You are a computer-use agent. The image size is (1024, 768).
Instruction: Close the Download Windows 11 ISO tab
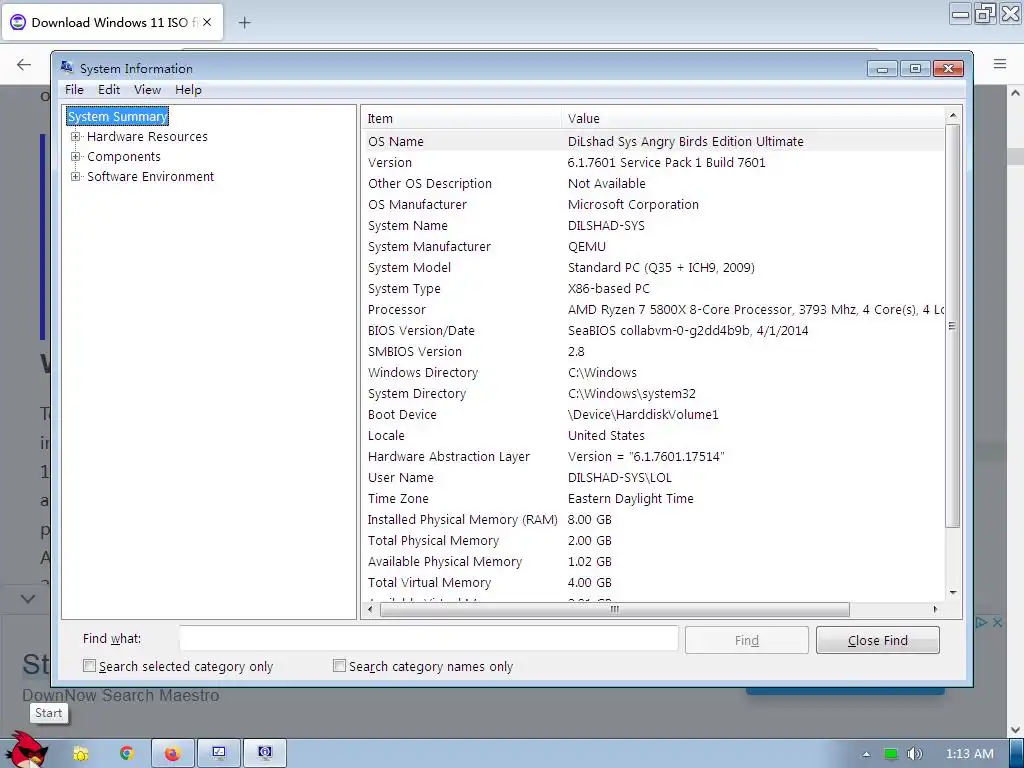(207, 22)
